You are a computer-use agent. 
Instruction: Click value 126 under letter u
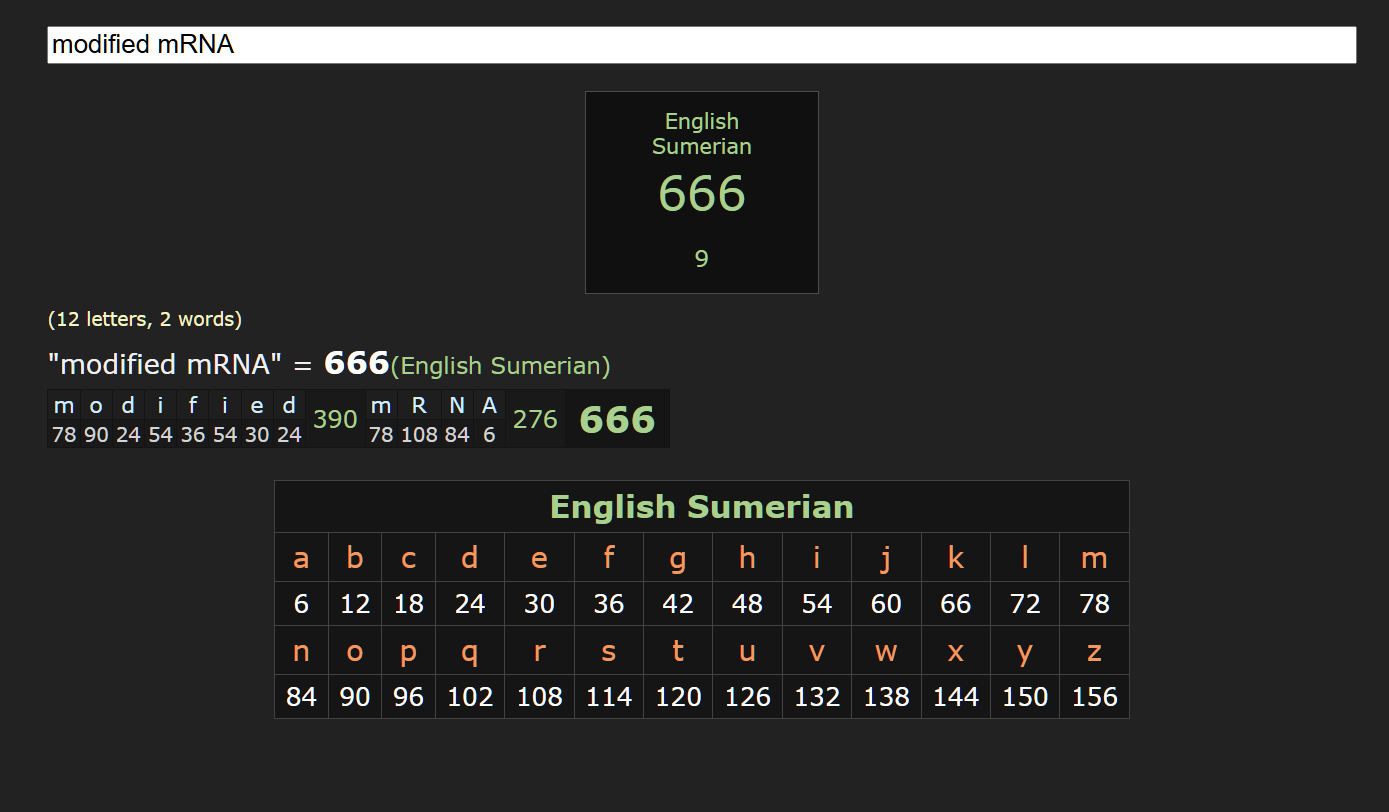click(x=747, y=697)
